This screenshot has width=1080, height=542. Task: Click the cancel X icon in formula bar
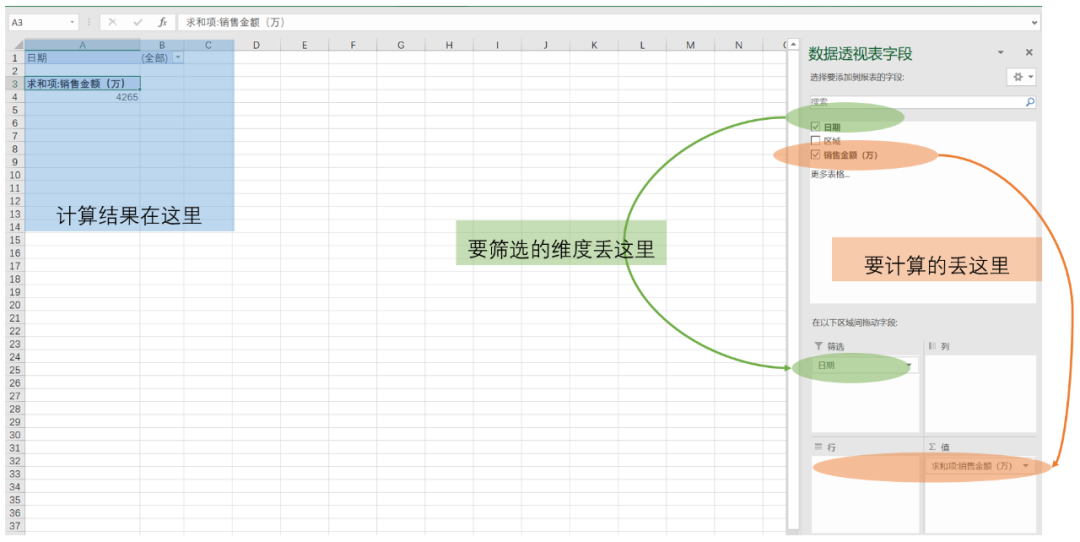(112, 22)
